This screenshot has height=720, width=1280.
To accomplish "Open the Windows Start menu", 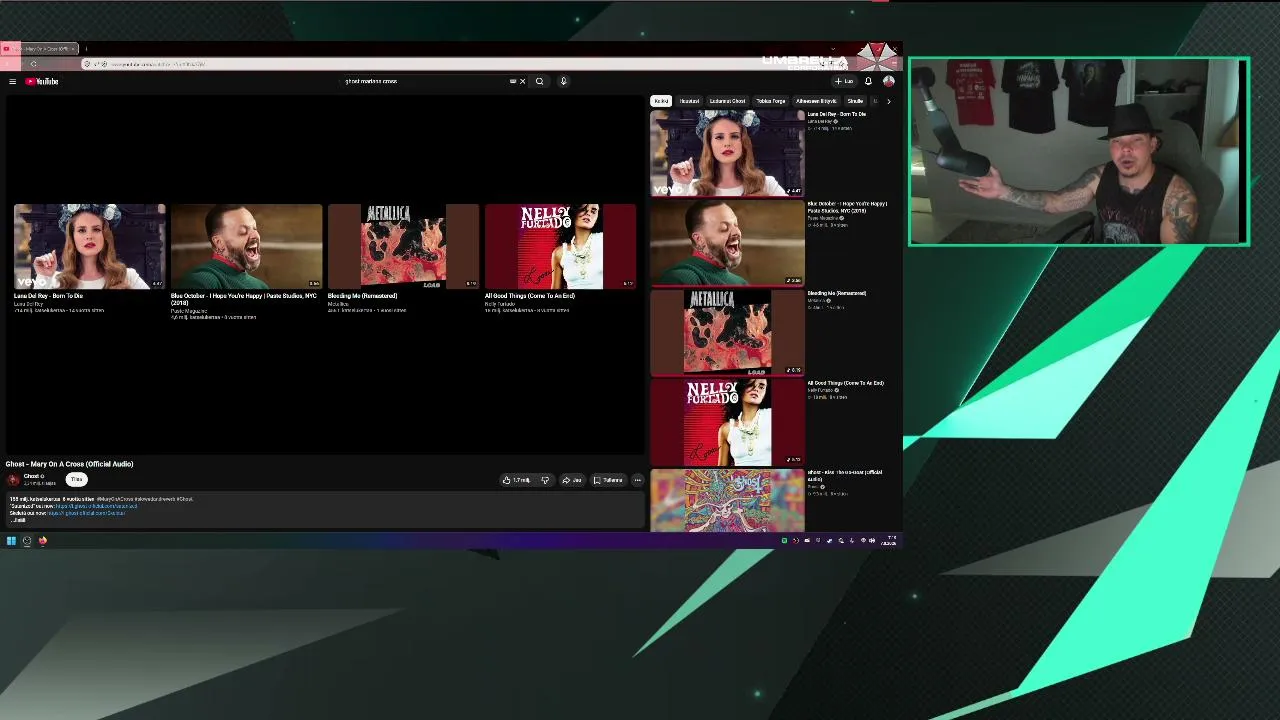I will pos(11,541).
